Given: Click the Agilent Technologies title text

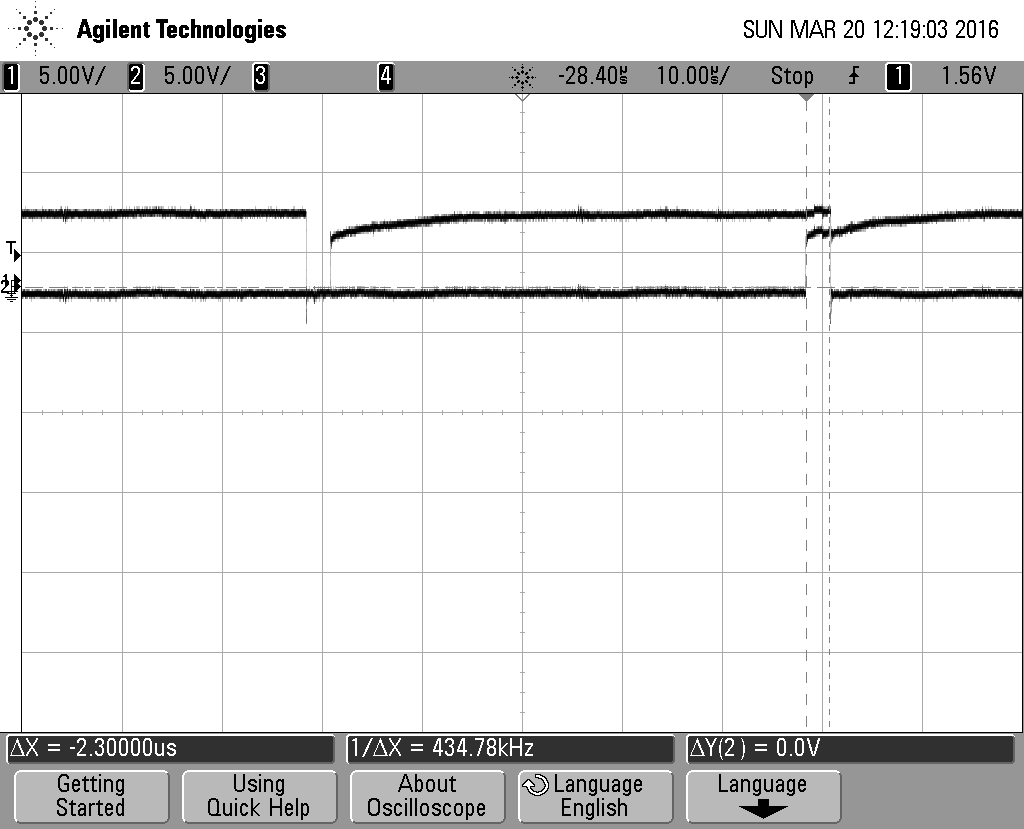Looking at the screenshot, I should click(182, 30).
